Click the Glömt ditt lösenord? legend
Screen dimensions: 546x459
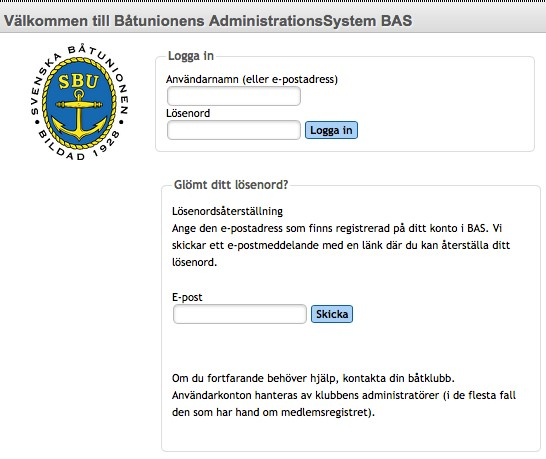(231, 185)
